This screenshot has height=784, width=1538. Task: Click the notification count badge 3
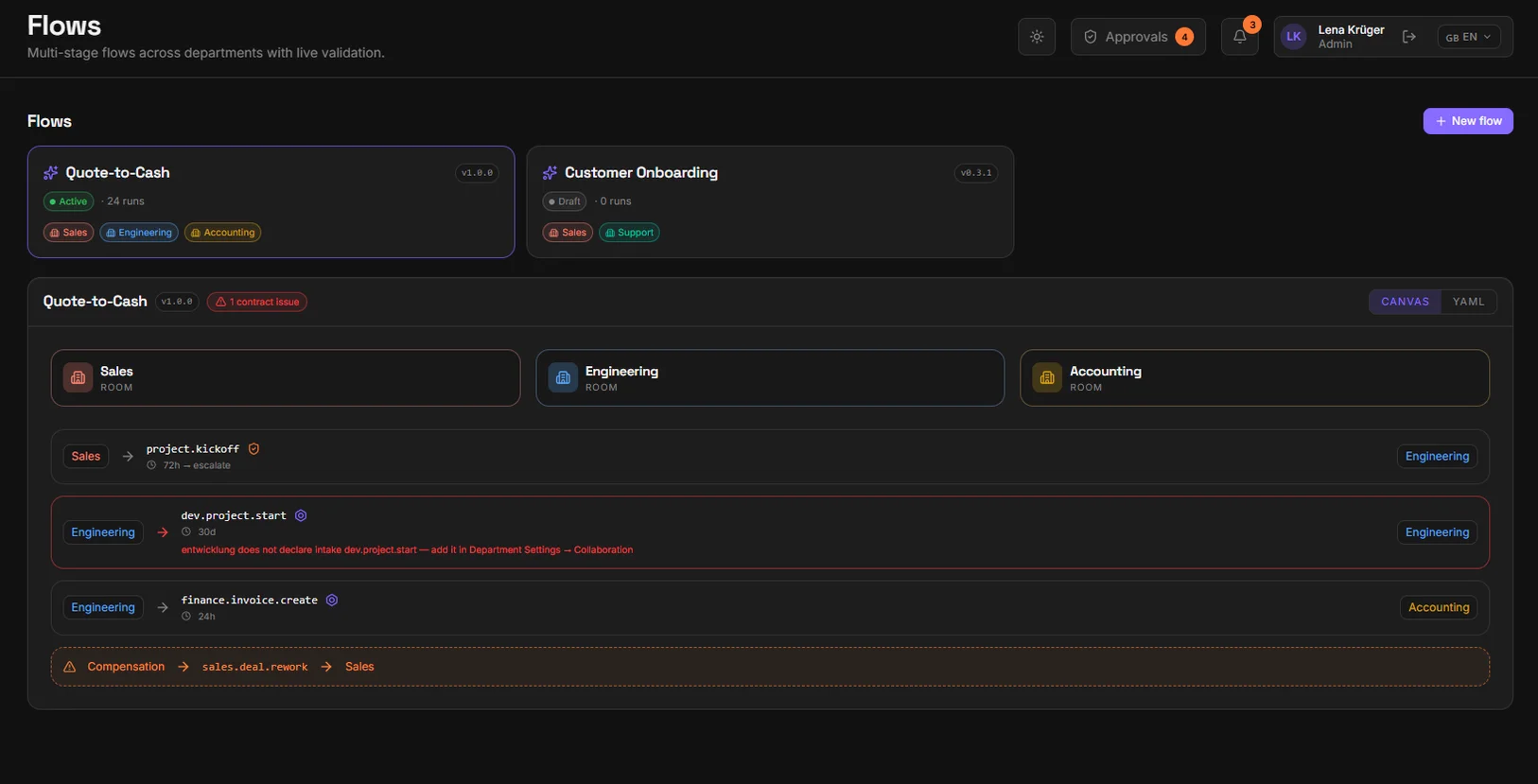(1252, 25)
